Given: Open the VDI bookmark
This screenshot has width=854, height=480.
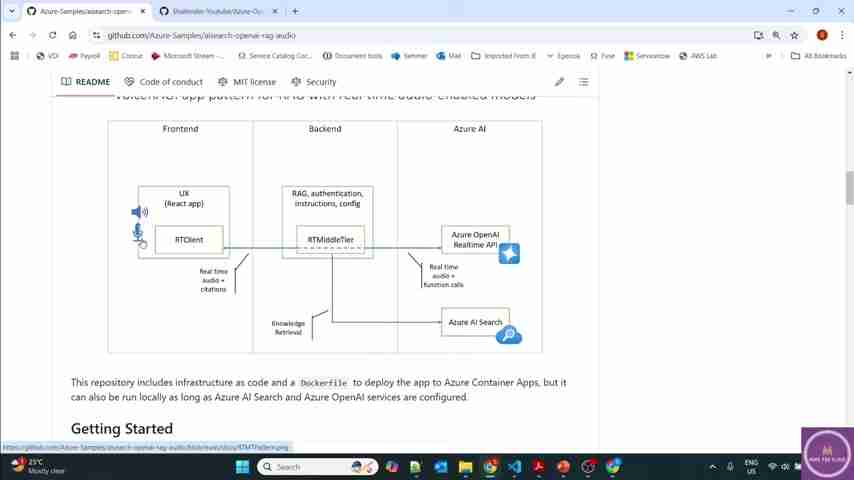Looking at the screenshot, I should [47, 56].
